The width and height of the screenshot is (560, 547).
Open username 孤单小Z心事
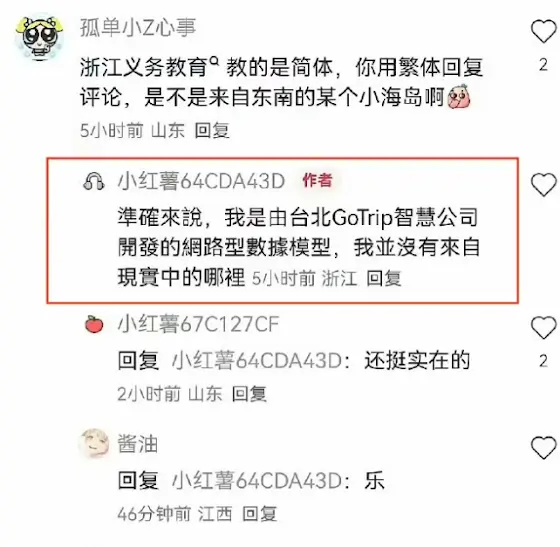(x=138, y=27)
